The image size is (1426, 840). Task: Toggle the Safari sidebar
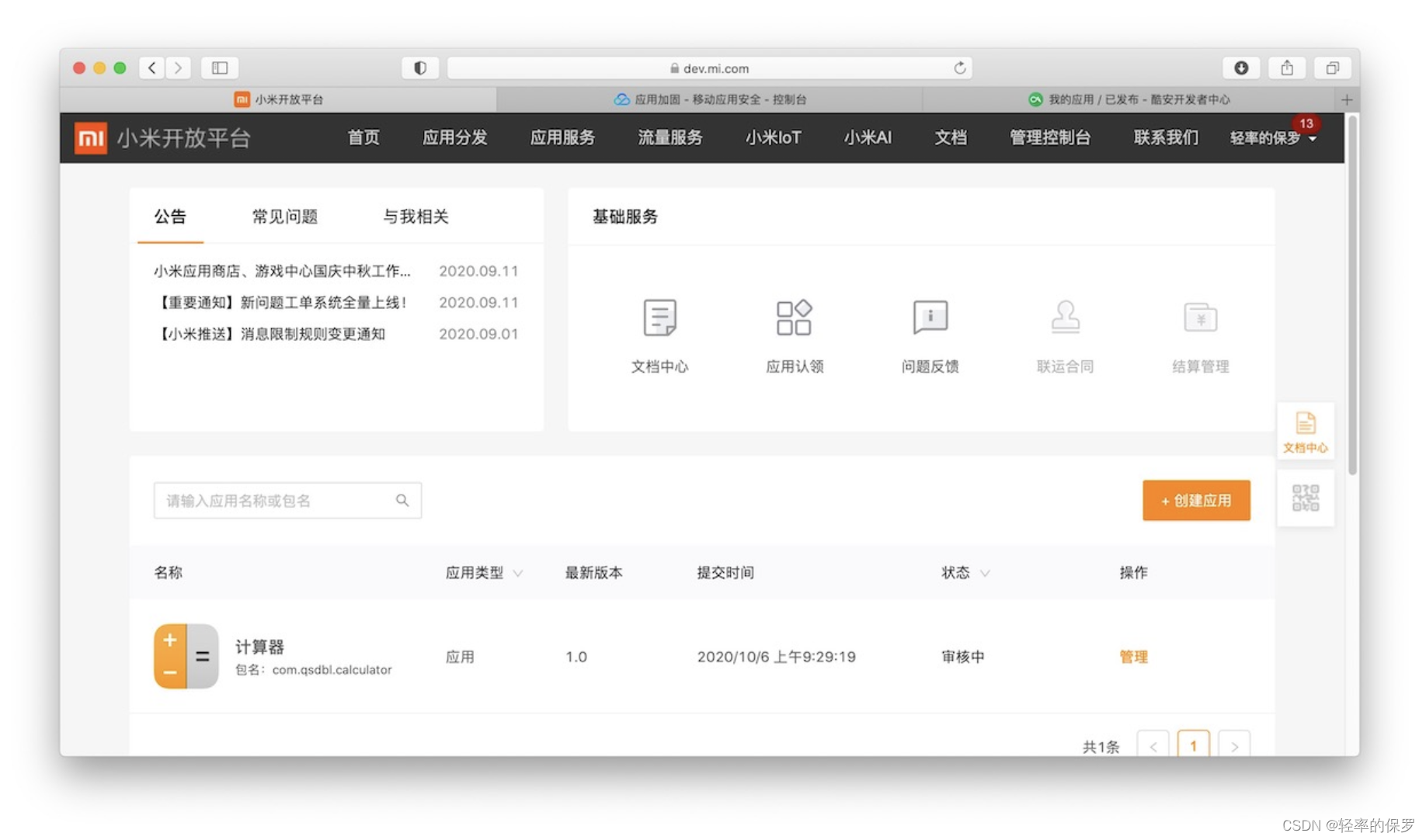point(220,68)
